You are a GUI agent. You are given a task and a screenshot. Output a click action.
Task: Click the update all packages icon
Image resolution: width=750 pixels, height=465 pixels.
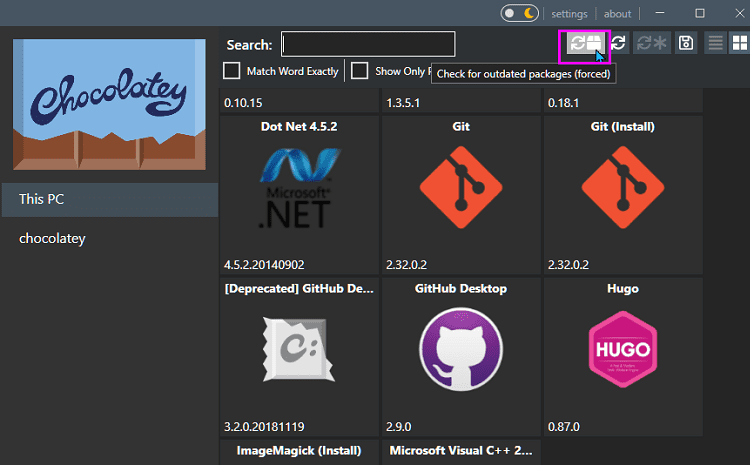(651, 43)
